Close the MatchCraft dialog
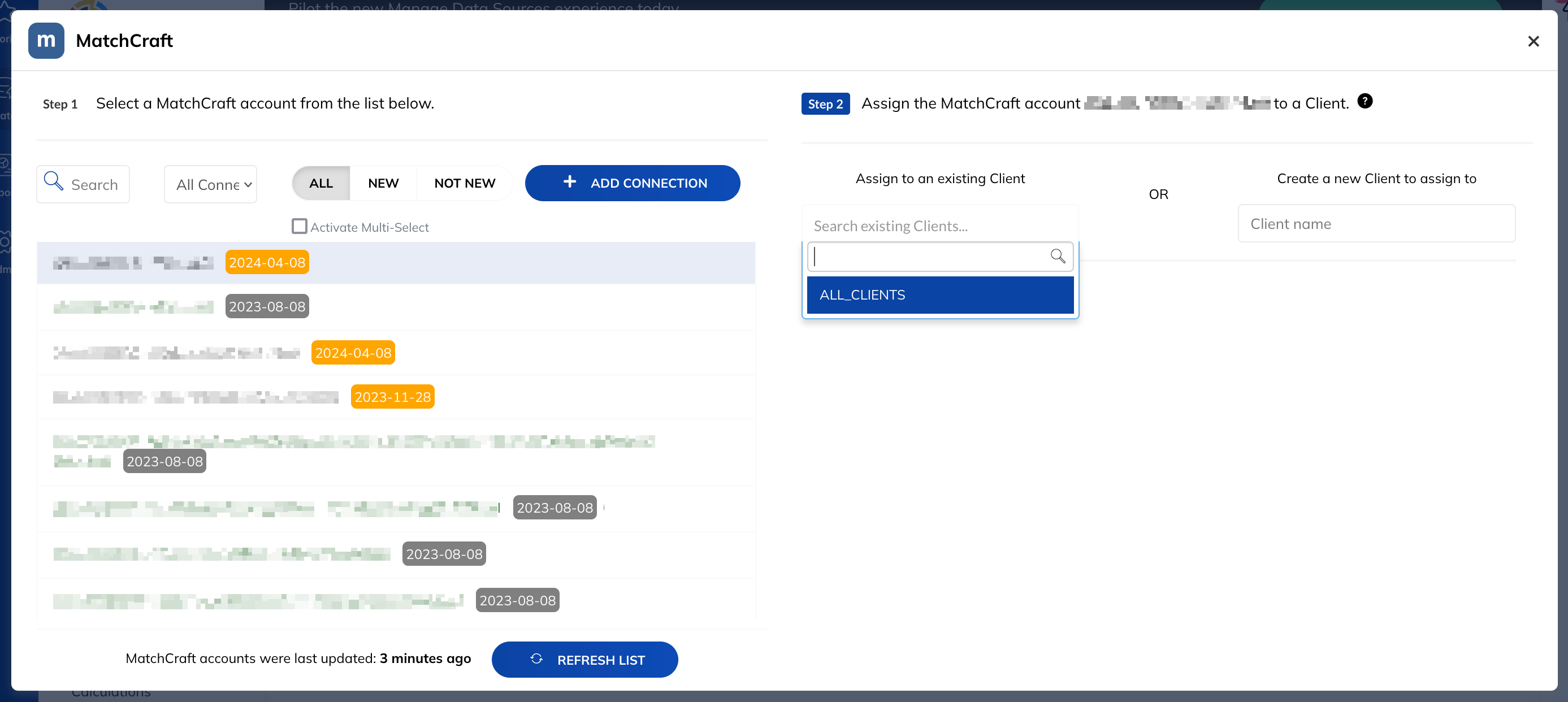The height and width of the screenshot is (702, 1568). 1534,41
